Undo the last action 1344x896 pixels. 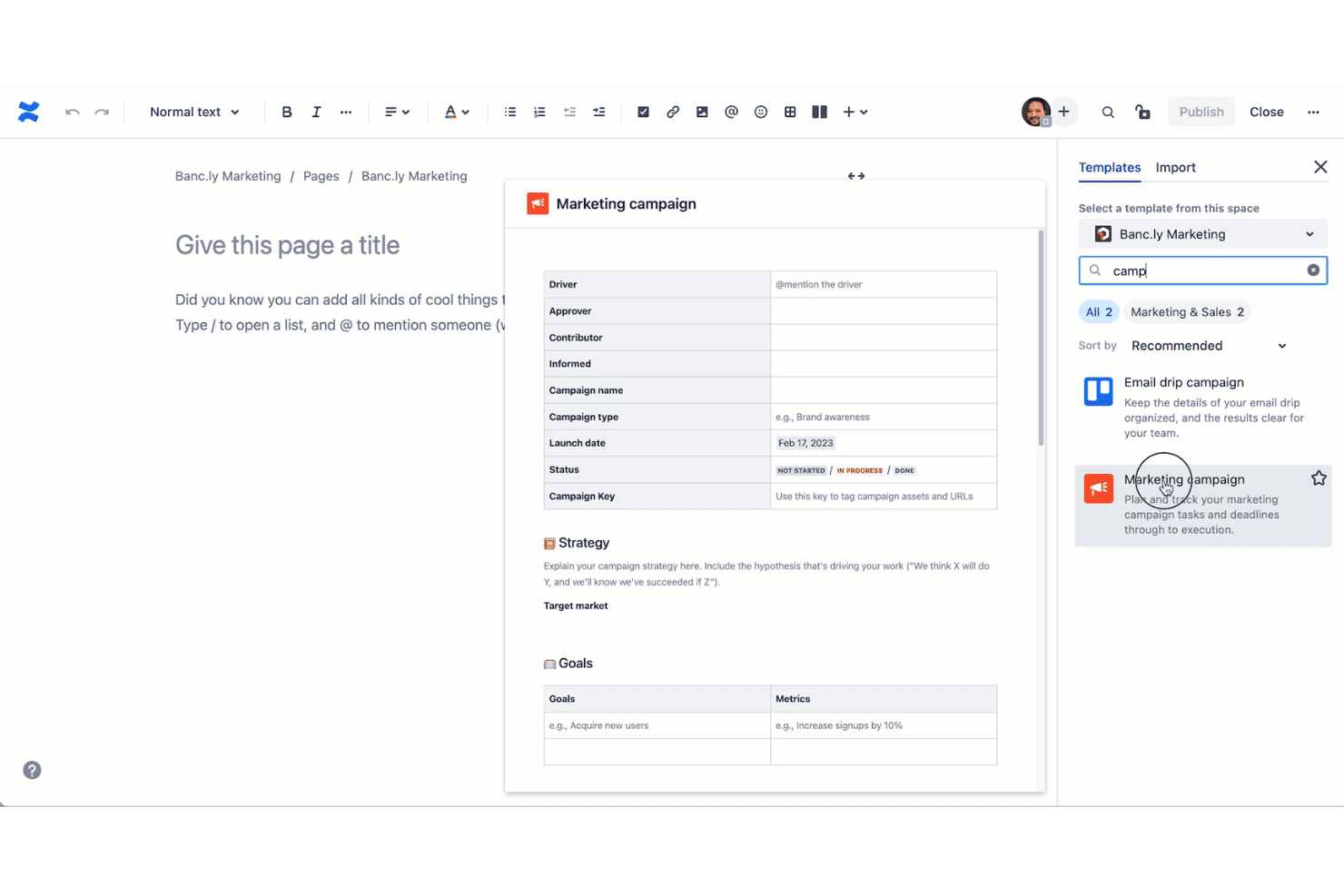pyautogui.click(x=73, y=112)
